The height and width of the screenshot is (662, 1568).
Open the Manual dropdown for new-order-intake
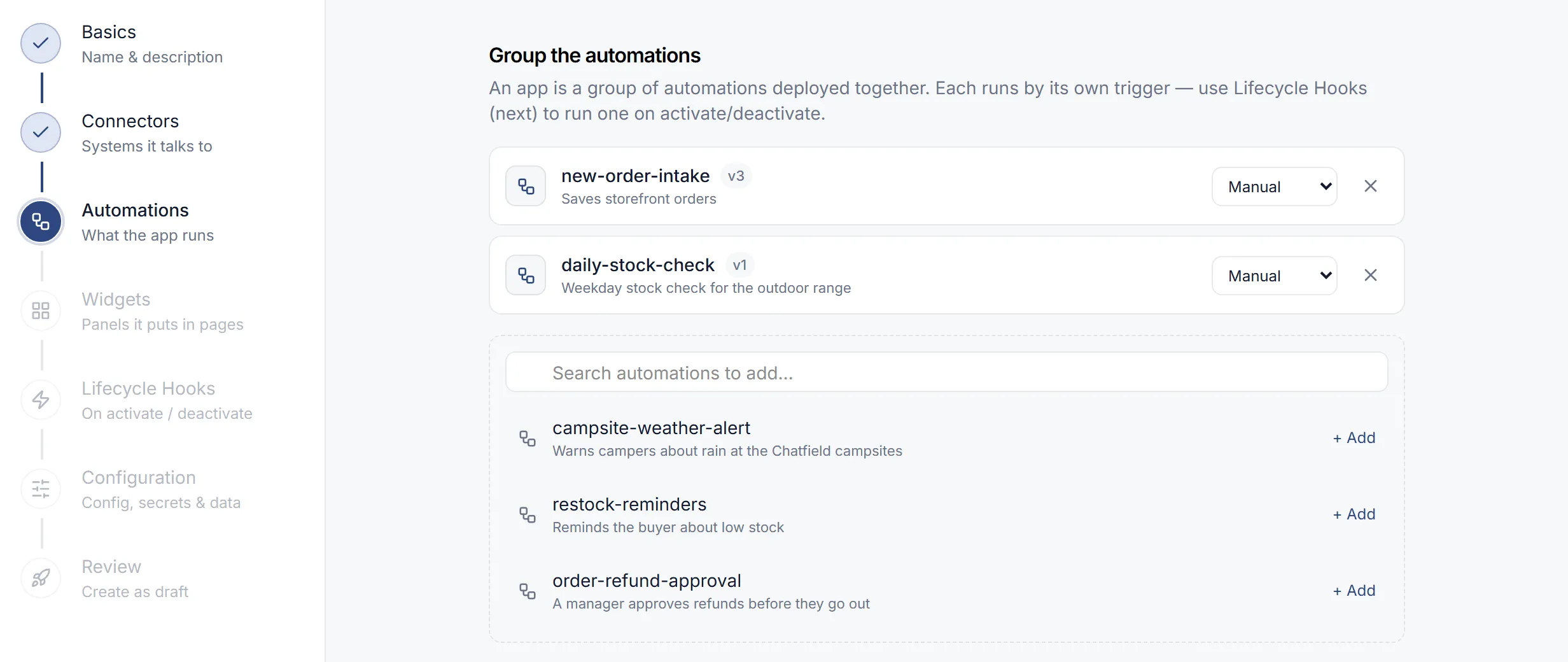click(x=1274, y=187)
